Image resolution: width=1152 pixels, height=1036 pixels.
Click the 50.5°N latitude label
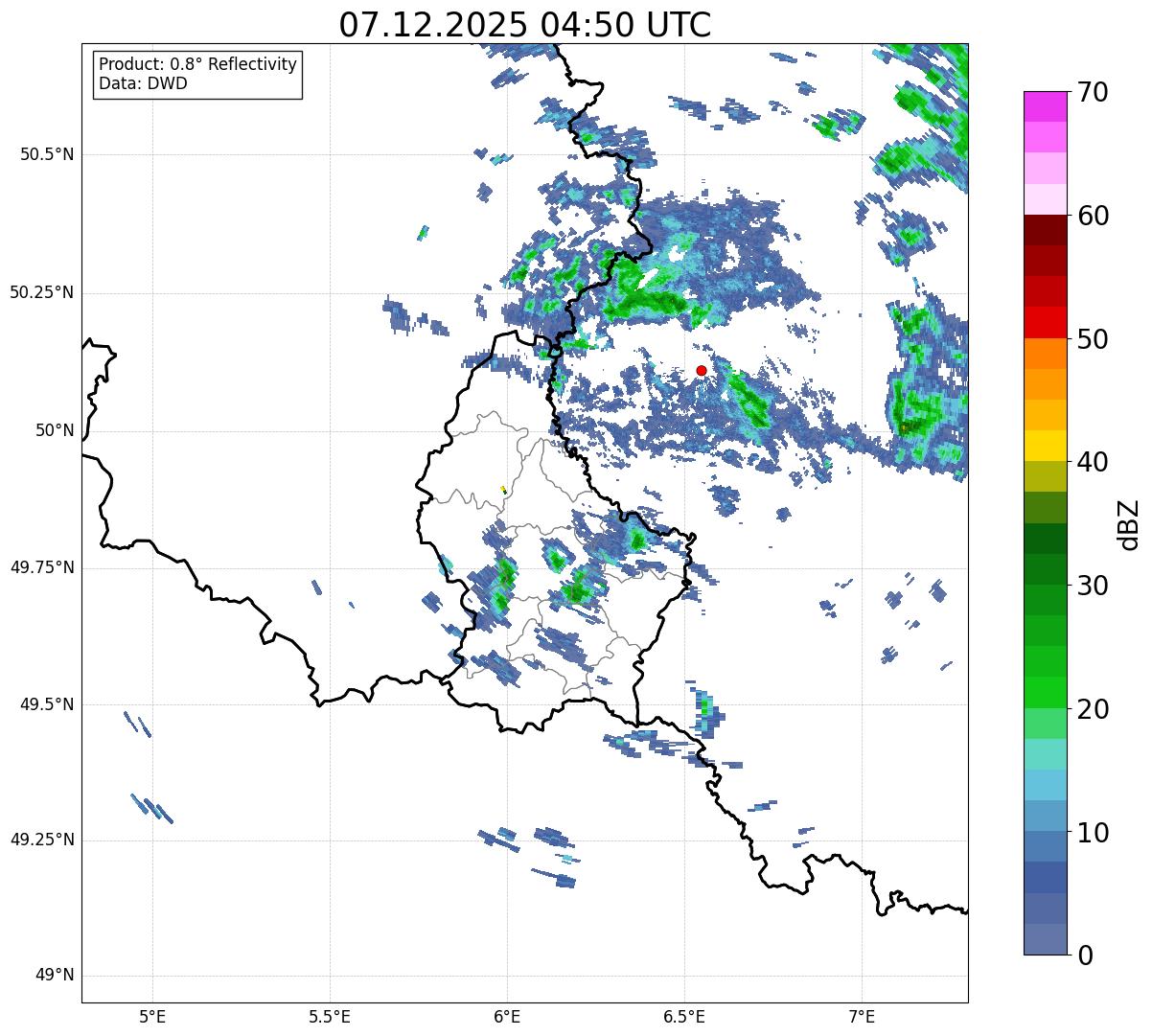pyautogui.click(x=46, y=154)
